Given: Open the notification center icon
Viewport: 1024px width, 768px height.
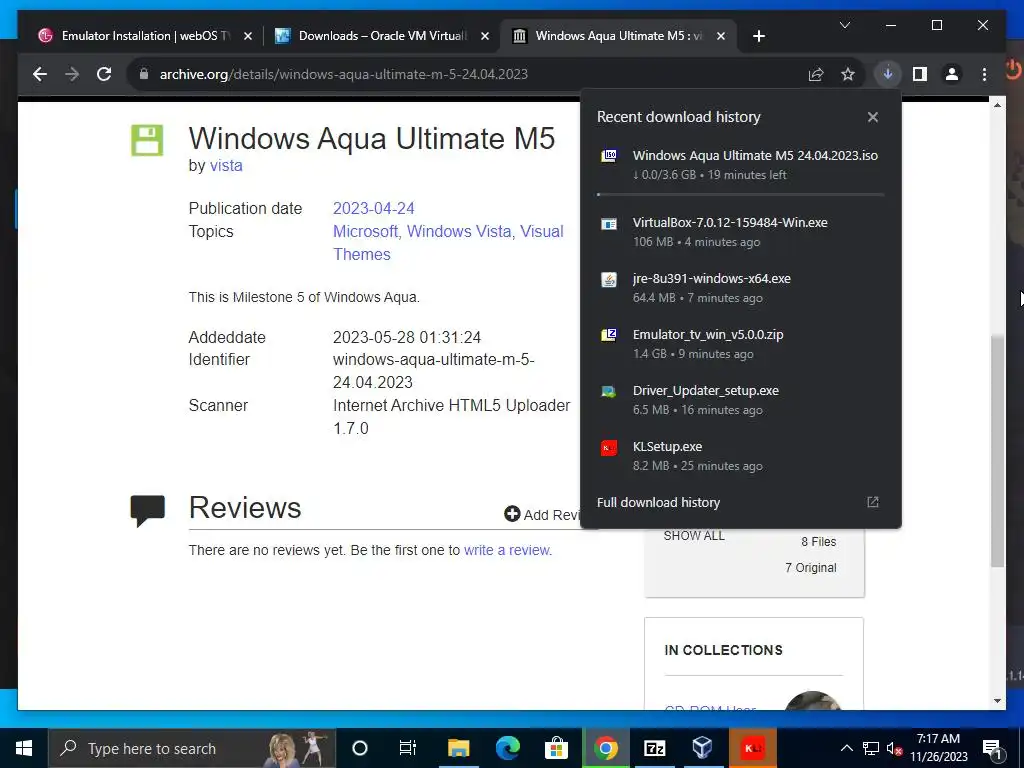Looking at the screenshot, I should click(x=992, y=748).
